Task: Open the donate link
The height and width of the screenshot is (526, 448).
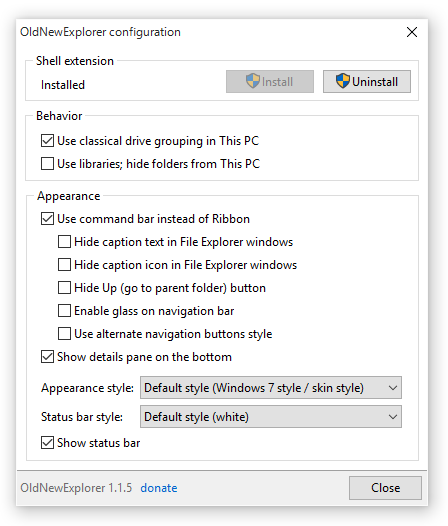Action: 159,488
